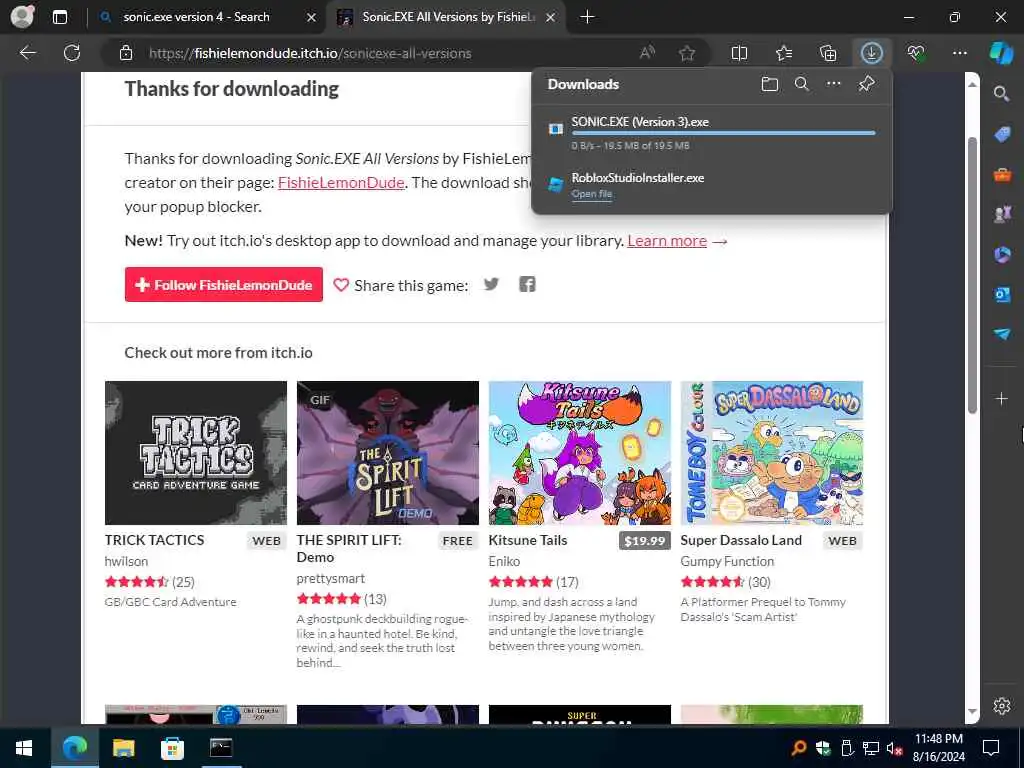
Task: Open the Super Dassalo Land thumbnail
Action: (772, 453)
